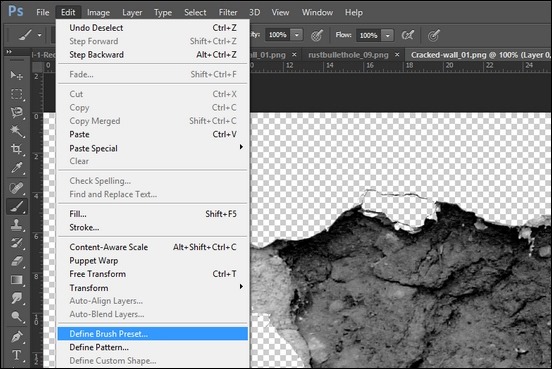Click the Opacity 100% input field

pyautogui.click(x=278, y=35)
